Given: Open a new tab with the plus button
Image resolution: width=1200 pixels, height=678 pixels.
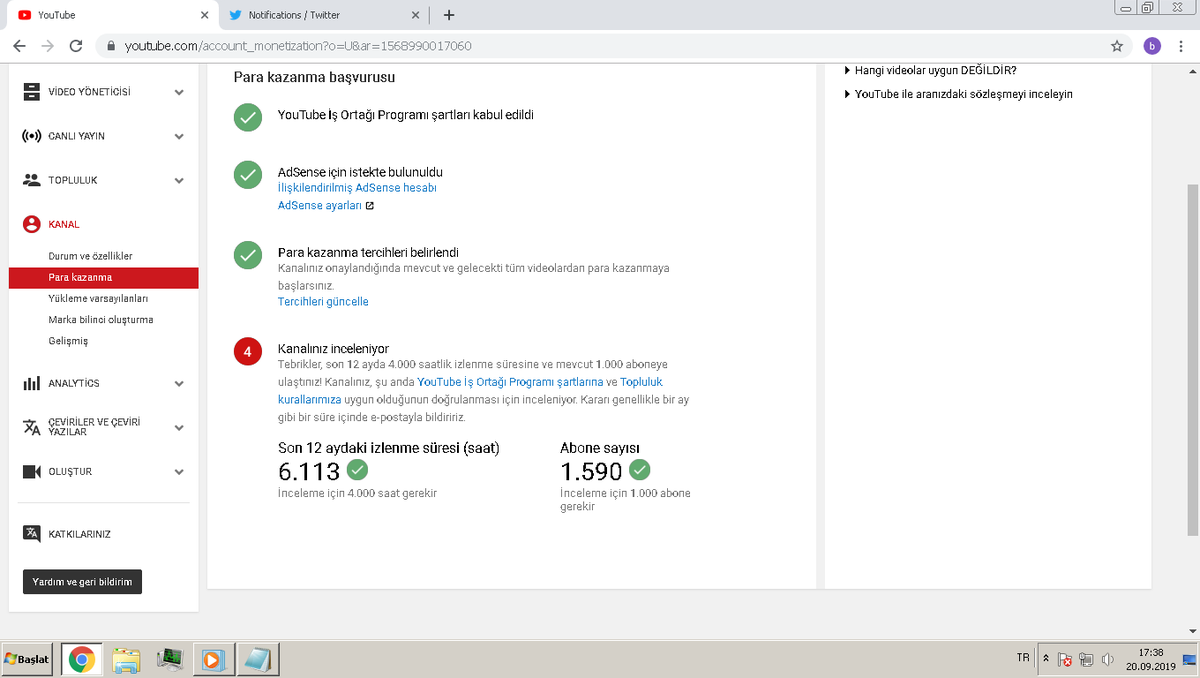Looking at the screenshot, I should coord(449,15).
